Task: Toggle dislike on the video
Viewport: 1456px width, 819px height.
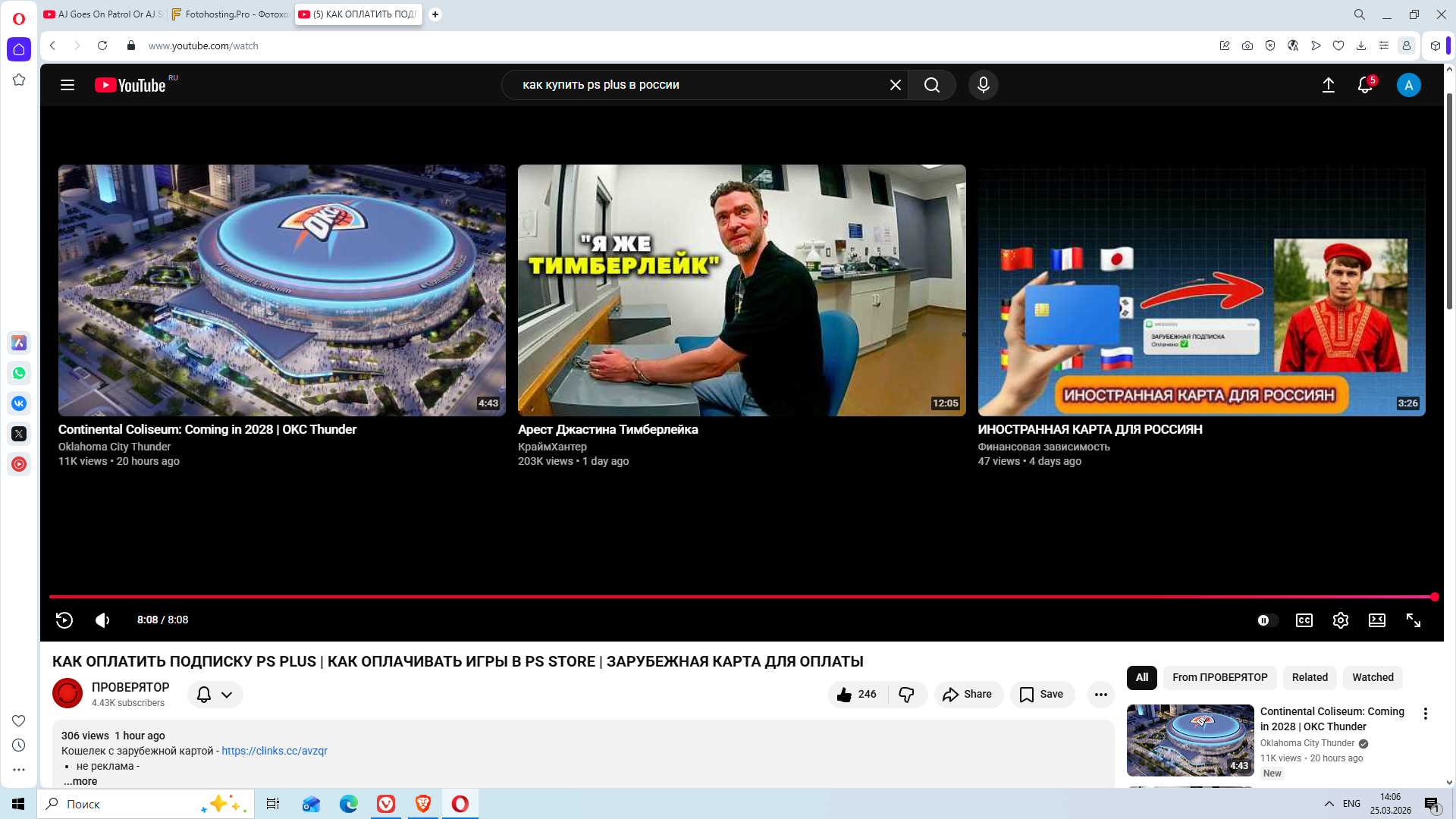Action: tap(906, 695)
